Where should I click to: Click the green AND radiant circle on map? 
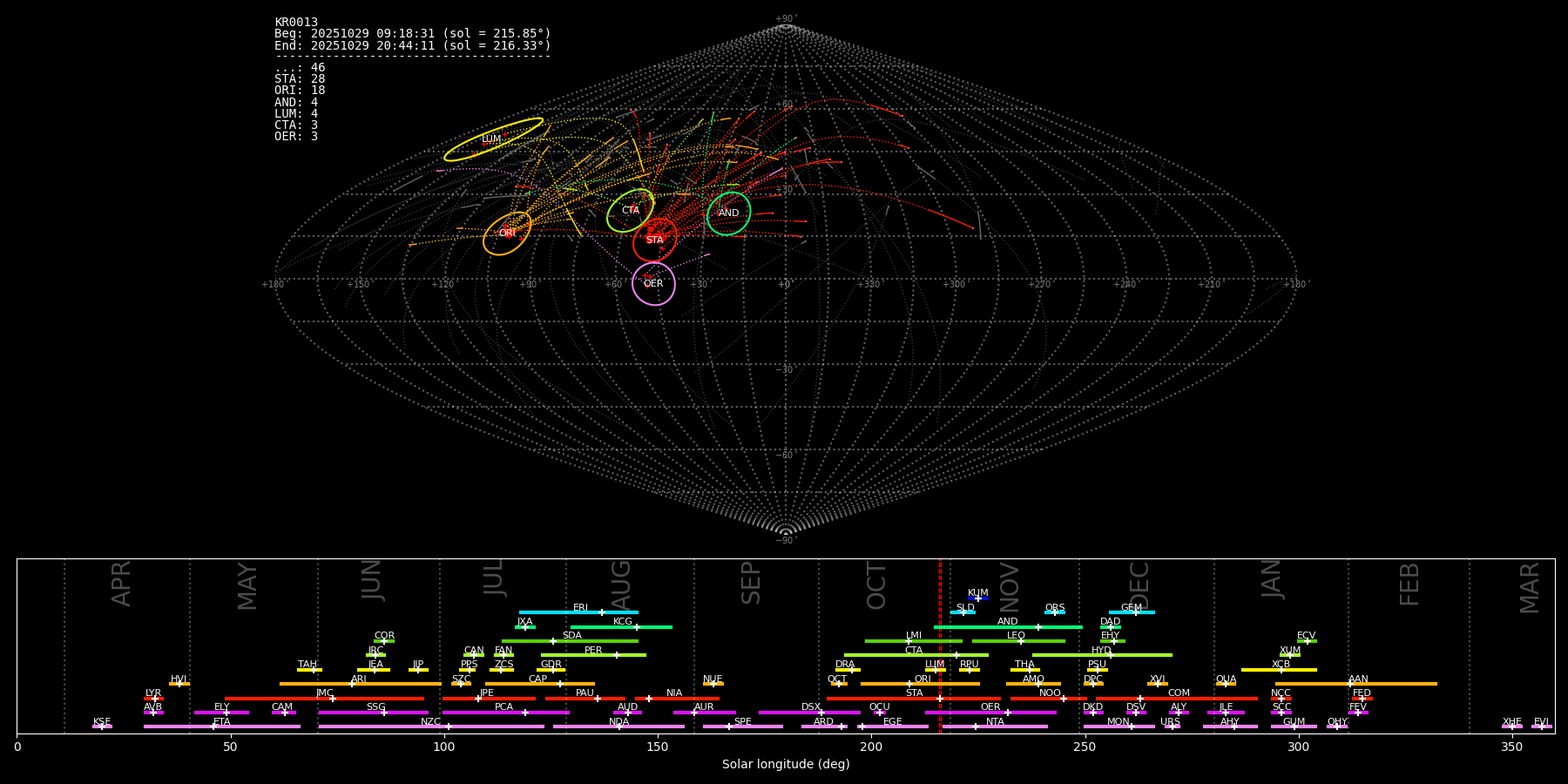point(728,213)
